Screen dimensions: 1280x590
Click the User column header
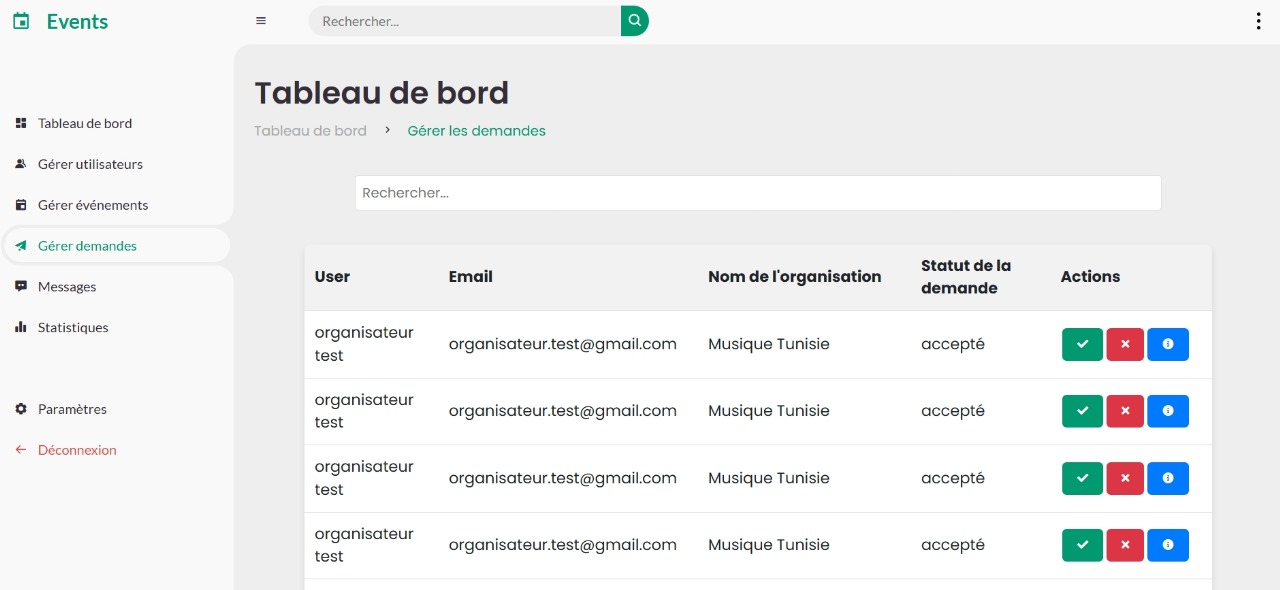point(332,277)
